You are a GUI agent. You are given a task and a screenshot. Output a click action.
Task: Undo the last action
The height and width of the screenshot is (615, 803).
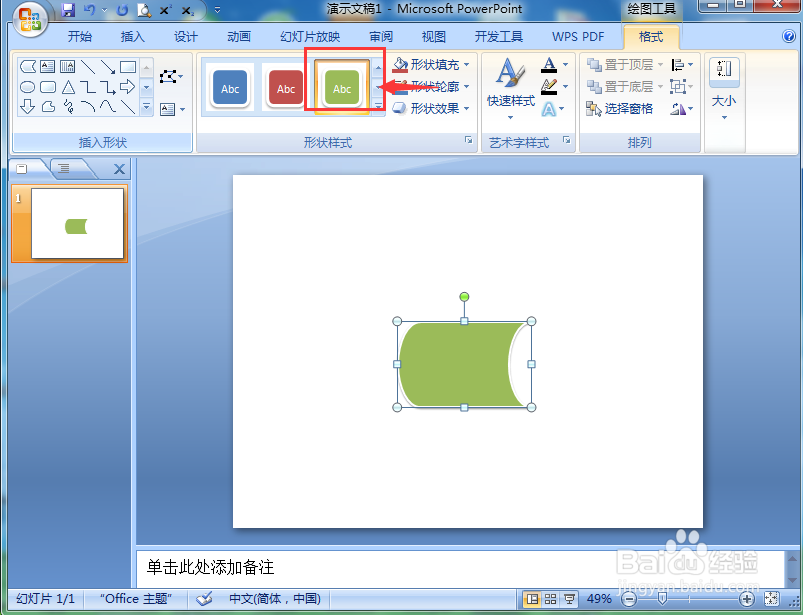90,10
